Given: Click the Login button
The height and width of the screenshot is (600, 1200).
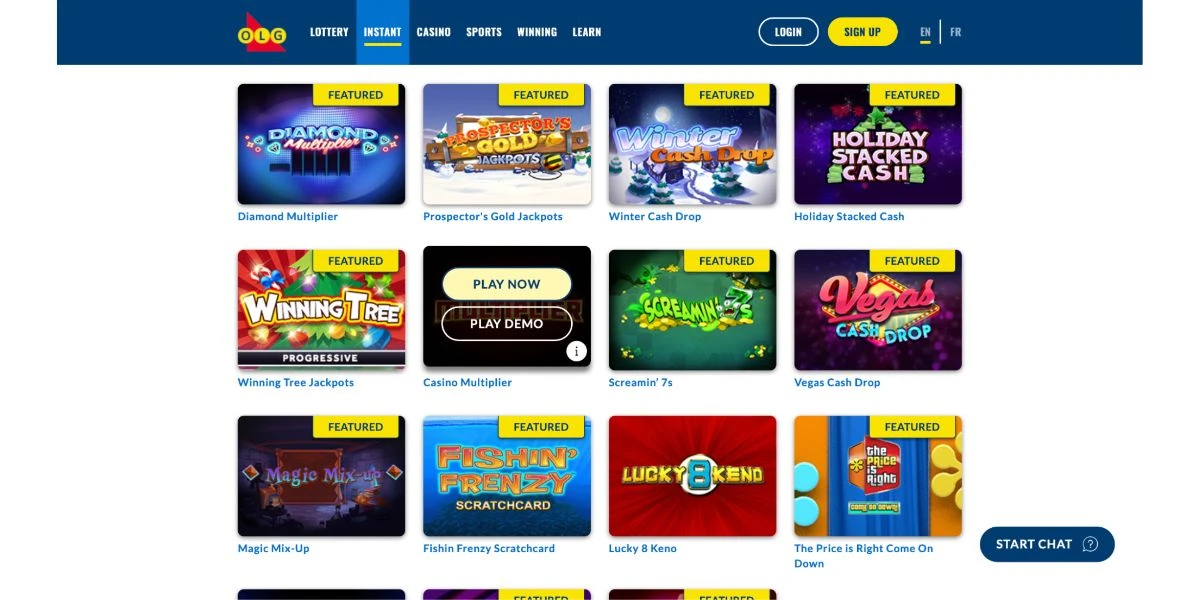Looking at the screenshot, I should coord(788,32).
